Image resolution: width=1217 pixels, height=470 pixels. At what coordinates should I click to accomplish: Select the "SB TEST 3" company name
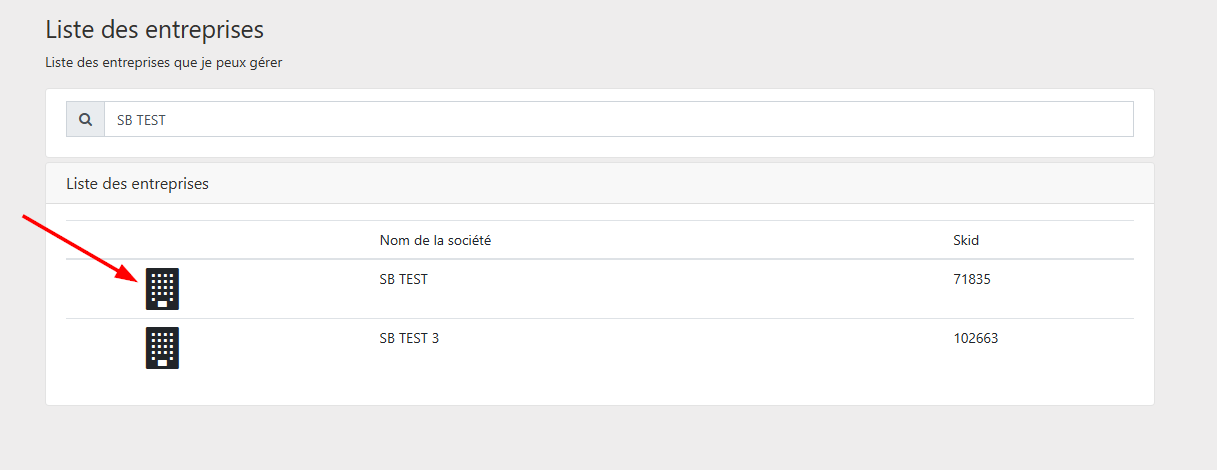pyautogui.click(x=409, y=338)
